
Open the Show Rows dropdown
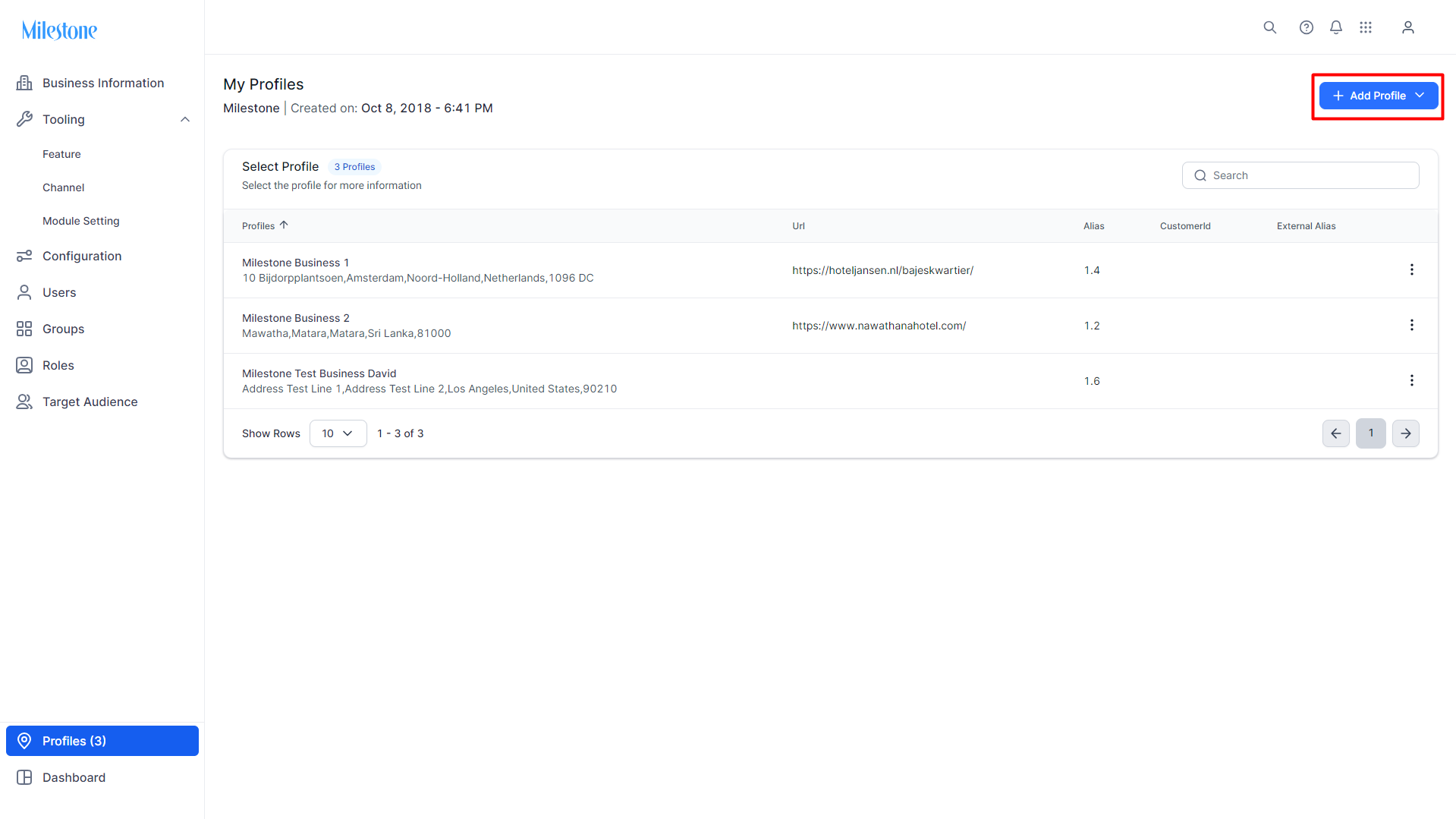click(x=338, y=433)
